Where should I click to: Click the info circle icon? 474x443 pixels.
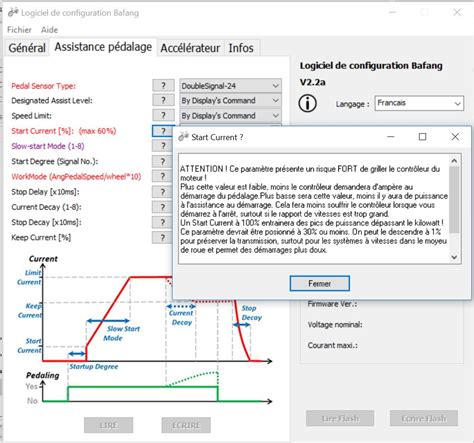coord(307,103)
